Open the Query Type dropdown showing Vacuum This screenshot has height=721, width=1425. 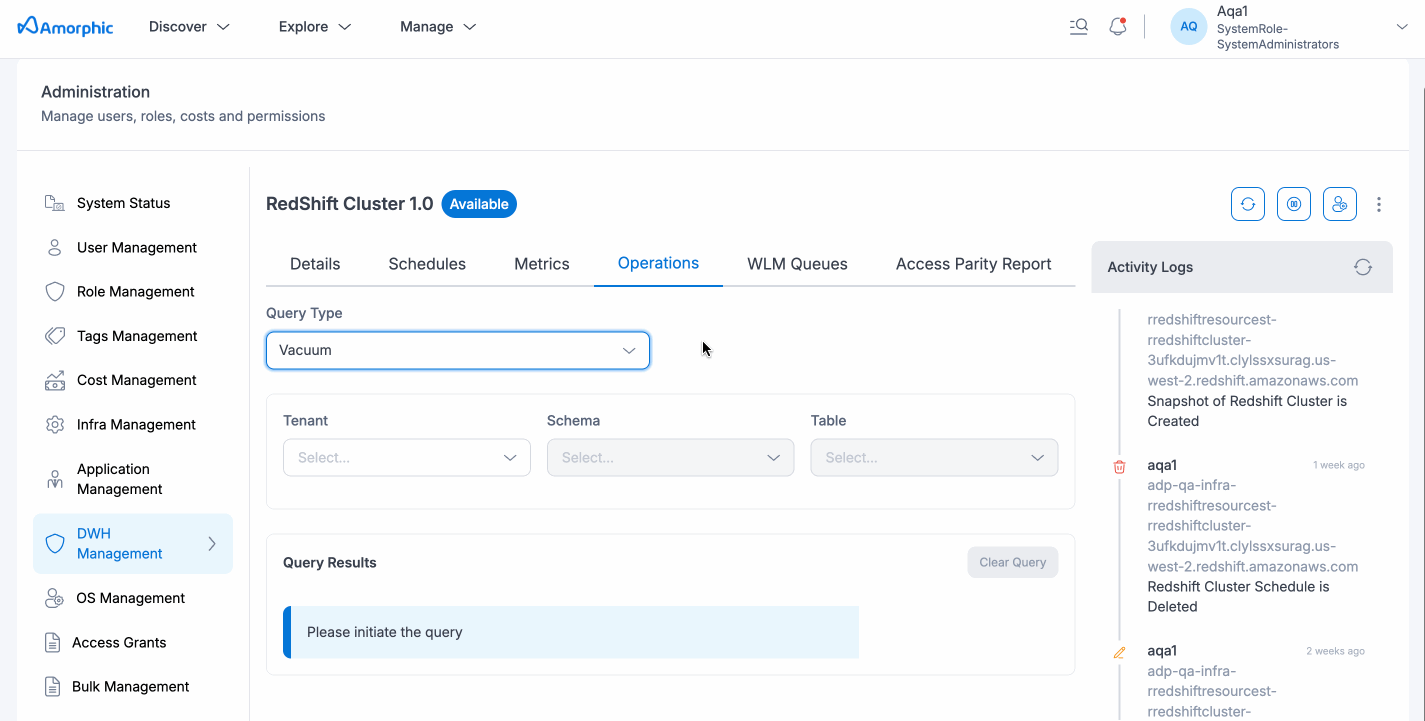point(458,350)
